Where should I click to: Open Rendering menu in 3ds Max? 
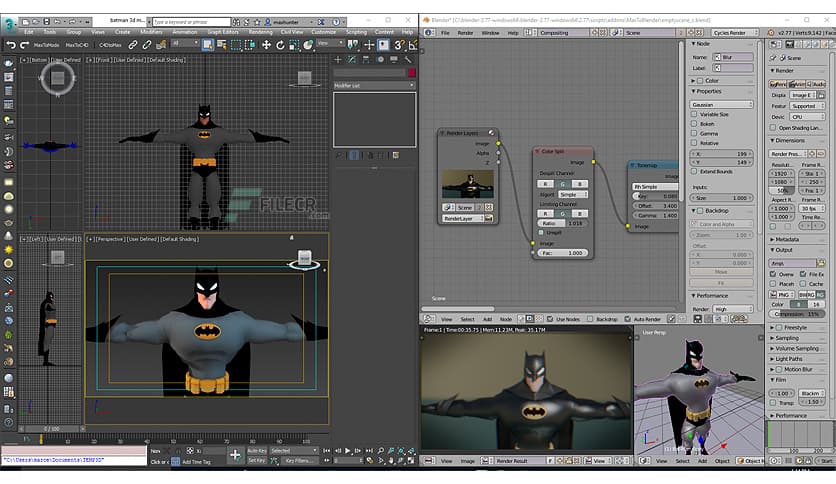(260, 33)
